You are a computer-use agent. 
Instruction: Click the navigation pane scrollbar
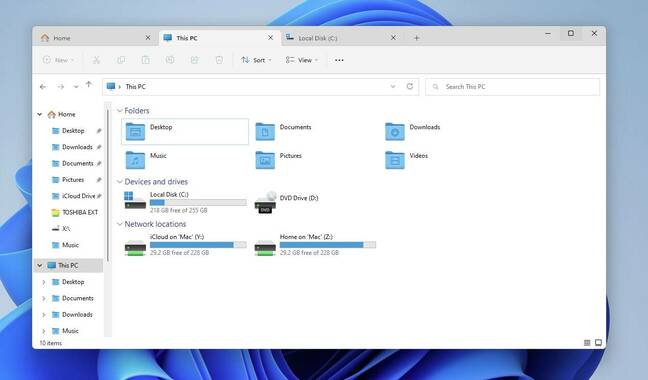[107, 184]
